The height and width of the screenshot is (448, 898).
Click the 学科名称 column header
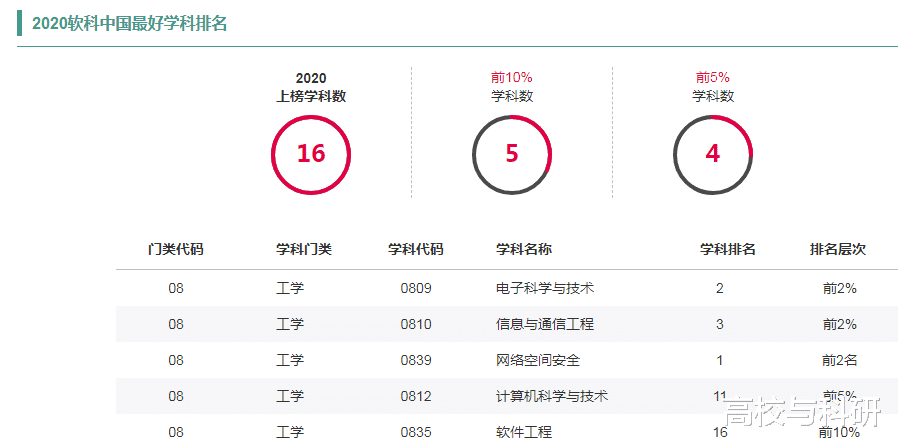523,249
